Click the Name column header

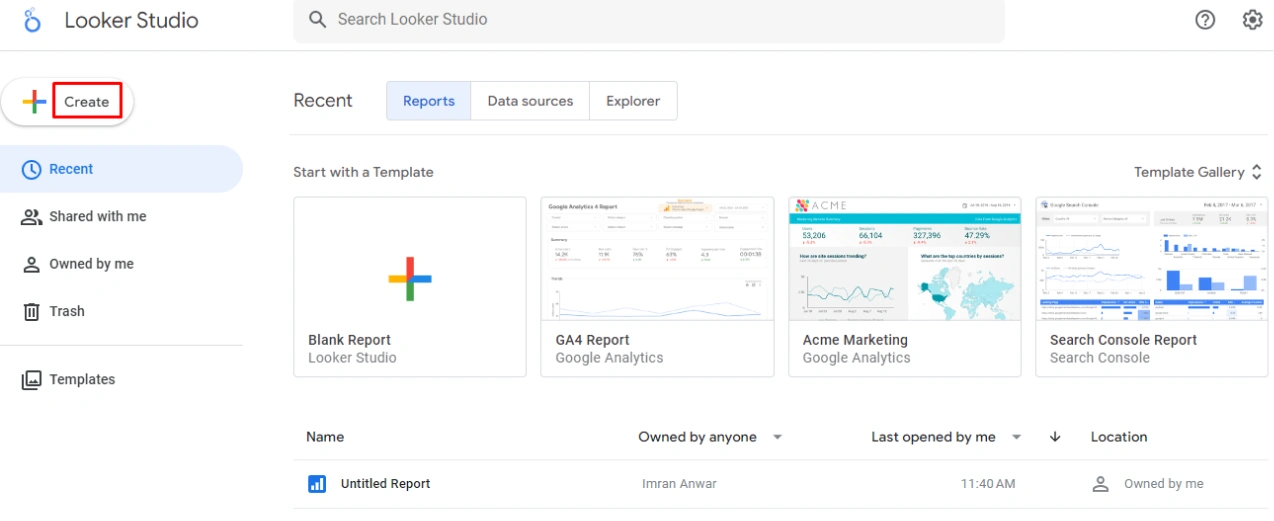(x=325, y=437)
